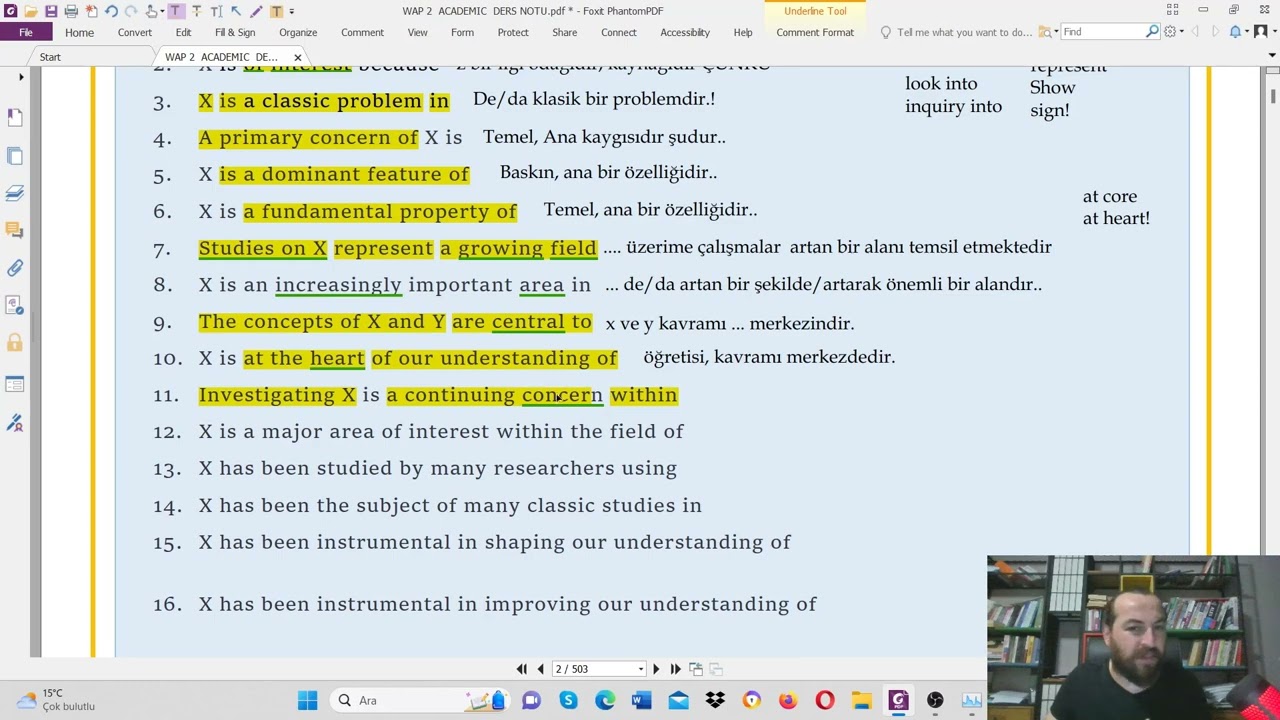Open Word from the taskbar
1280x720 pixels.
(641, 700)
